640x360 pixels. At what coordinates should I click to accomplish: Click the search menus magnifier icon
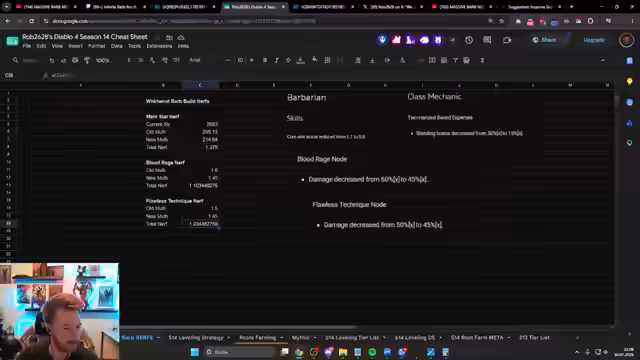click(x=16, y=60)
